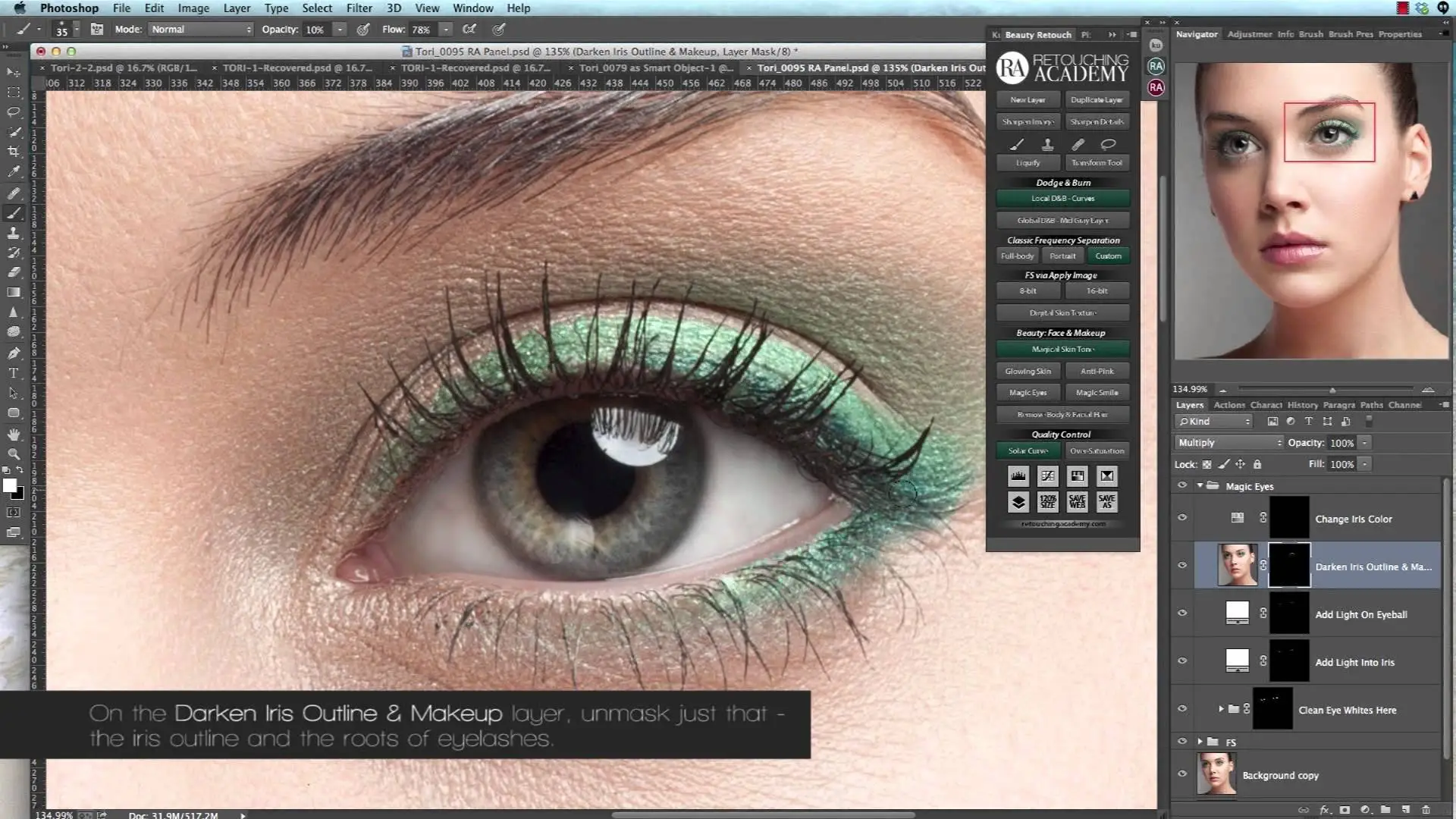Select the Crop tool in toolbar
Viewport: 1456px width, 819px height.
click(x=14, y=152)
